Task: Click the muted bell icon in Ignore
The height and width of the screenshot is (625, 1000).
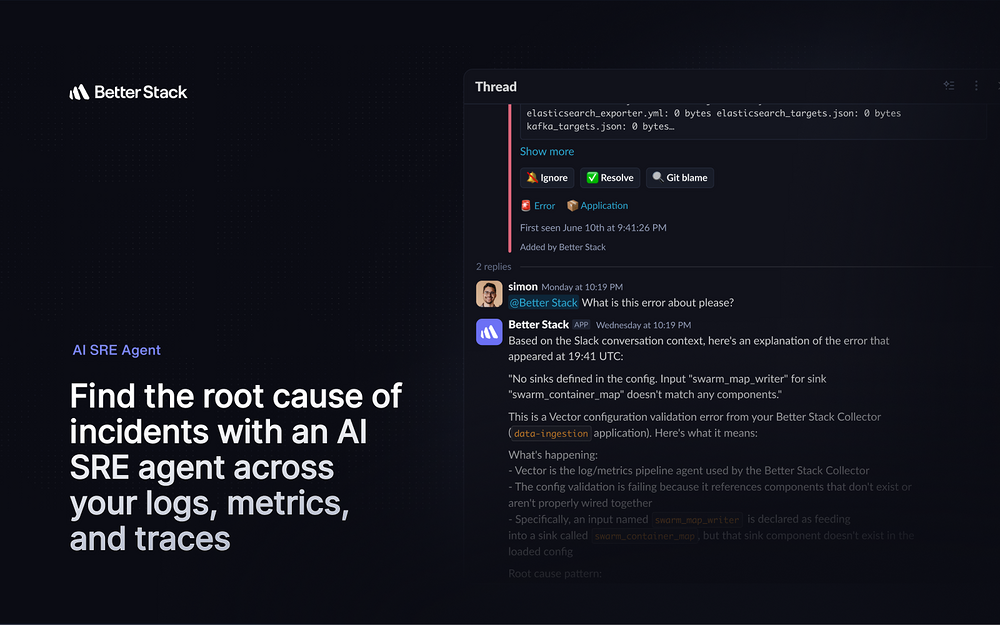Action: pyautogui.click(x=532, y=177)
